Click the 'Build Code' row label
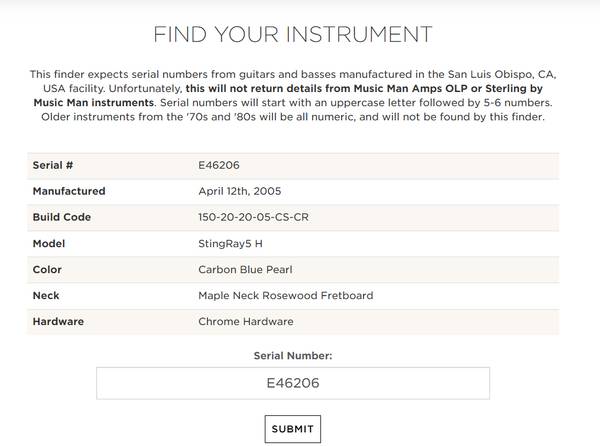 [x=62, y=217]
